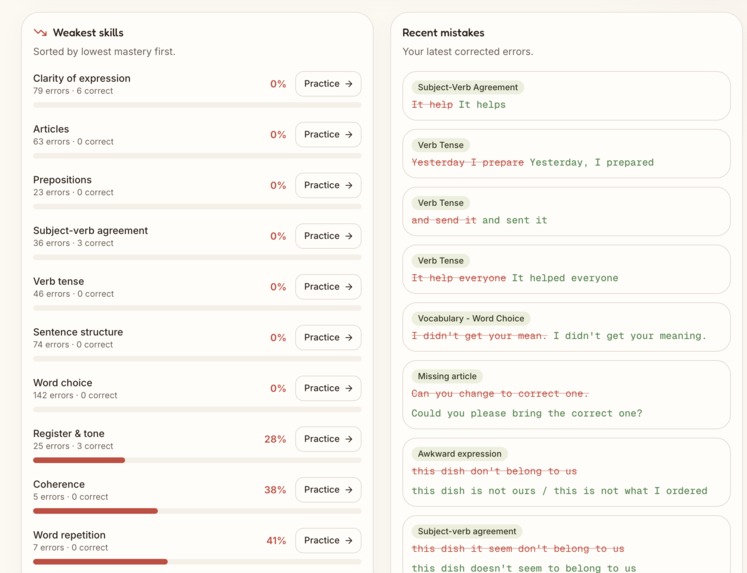747x573 pixels.
Task: Open the 'Yesterday, I prepared' mistake card
Action: (566, 154)
